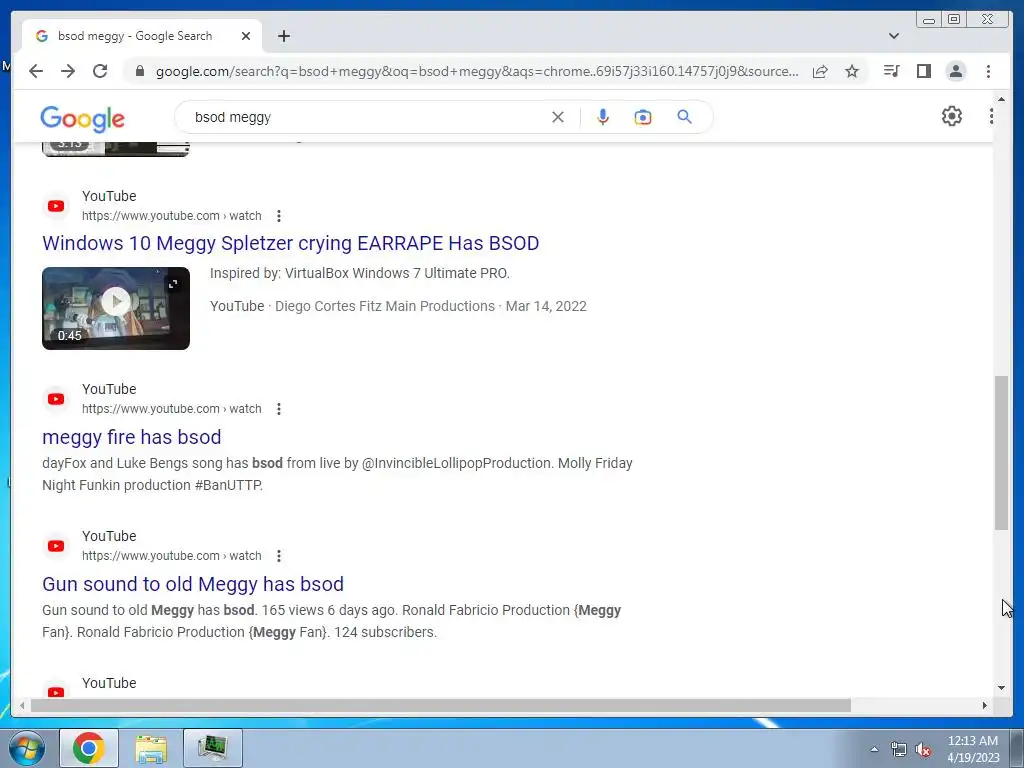
Task: Start voice search with microphone
Action: (x=603, y=117)
